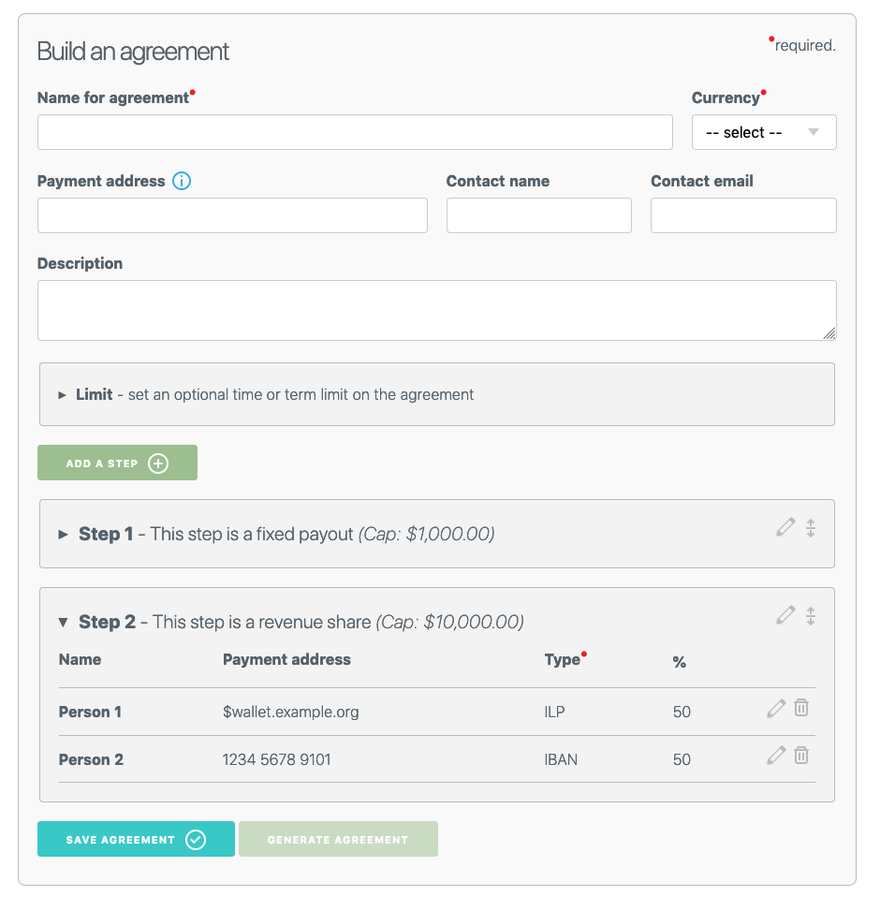This screenshot has width=880, height=898.
Task: Delete Person 2 with trash icon
Action: 801,756
